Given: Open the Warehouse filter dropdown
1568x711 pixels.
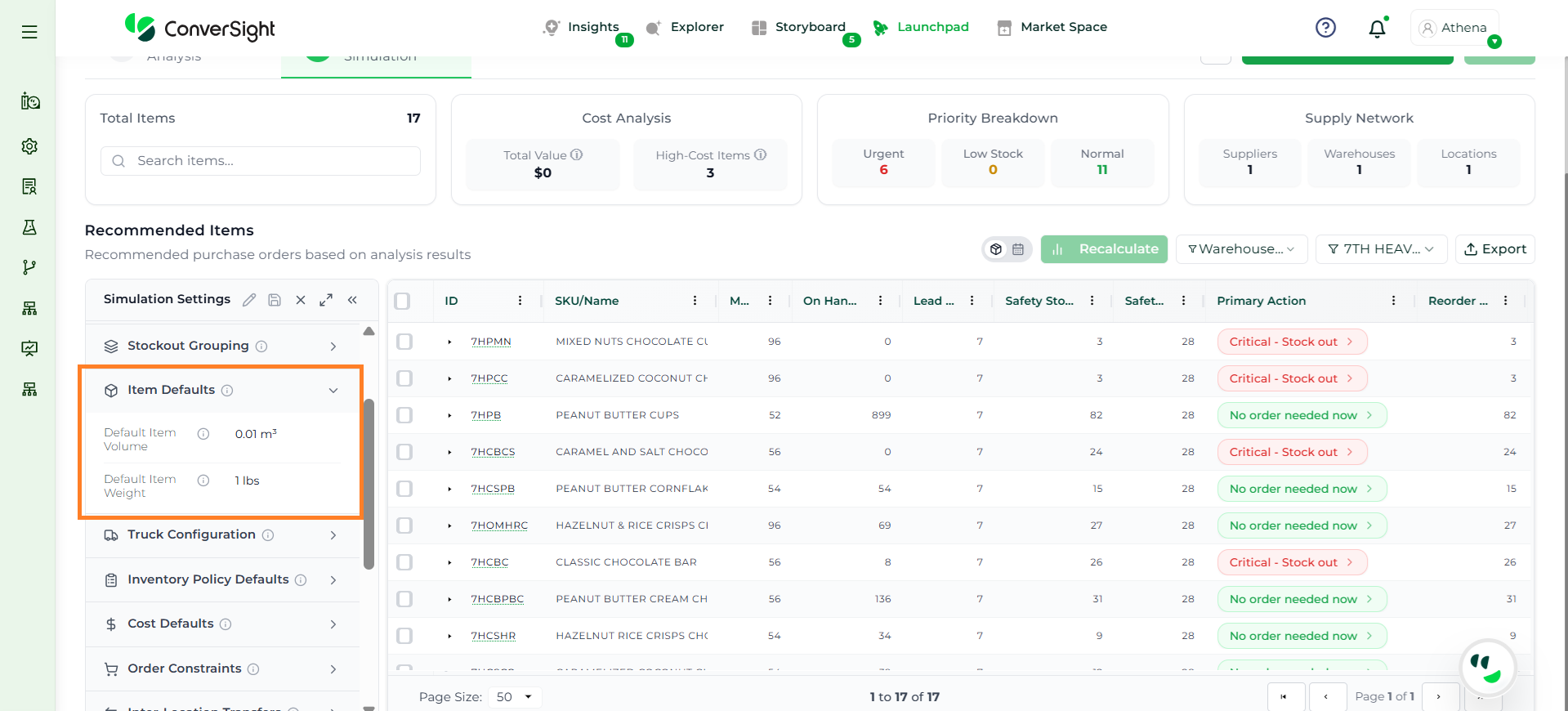Looking at the screenshot, I should pyautogui.click(x=1240, y=249).
